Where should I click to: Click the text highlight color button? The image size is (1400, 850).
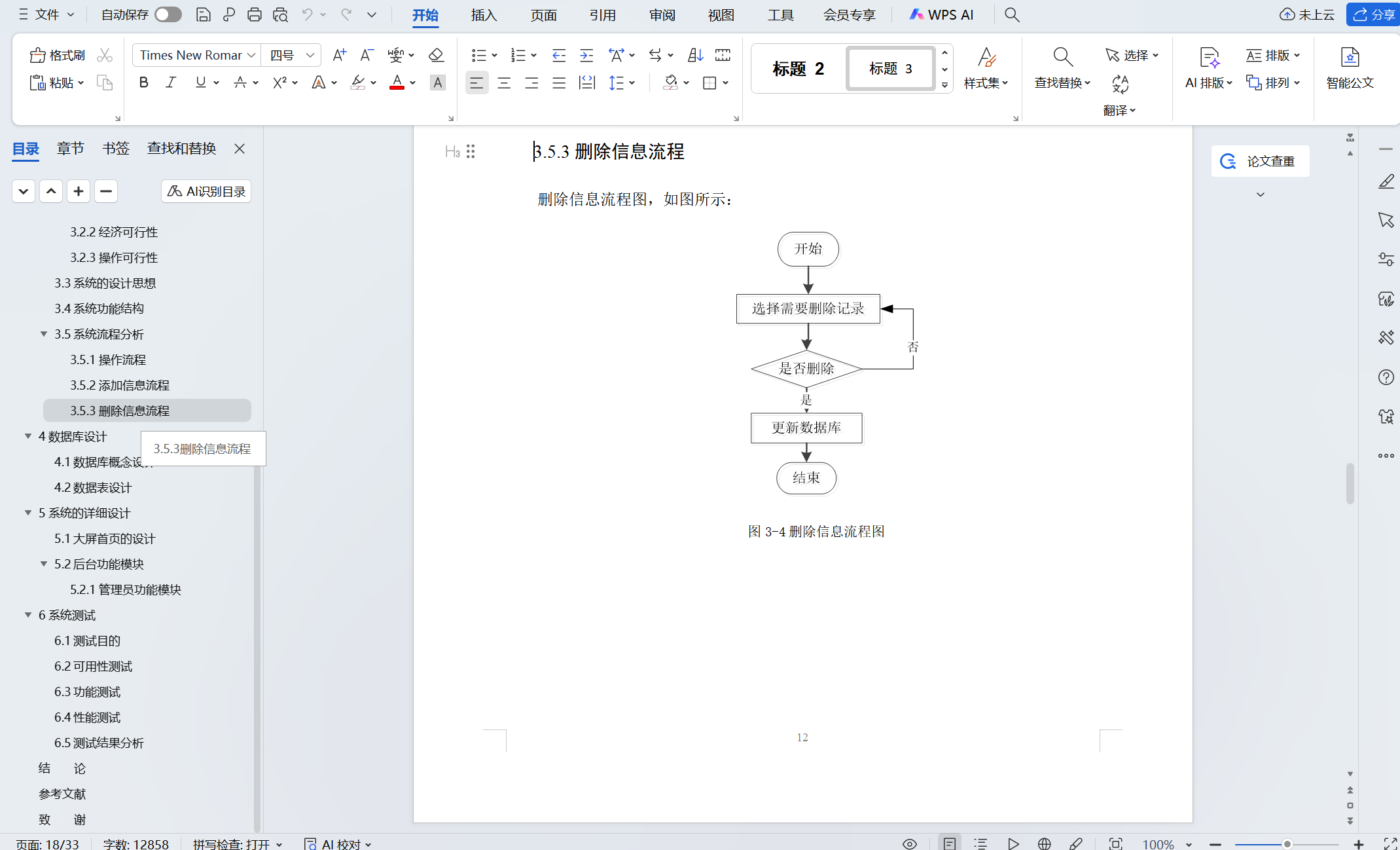click(357, 83)
